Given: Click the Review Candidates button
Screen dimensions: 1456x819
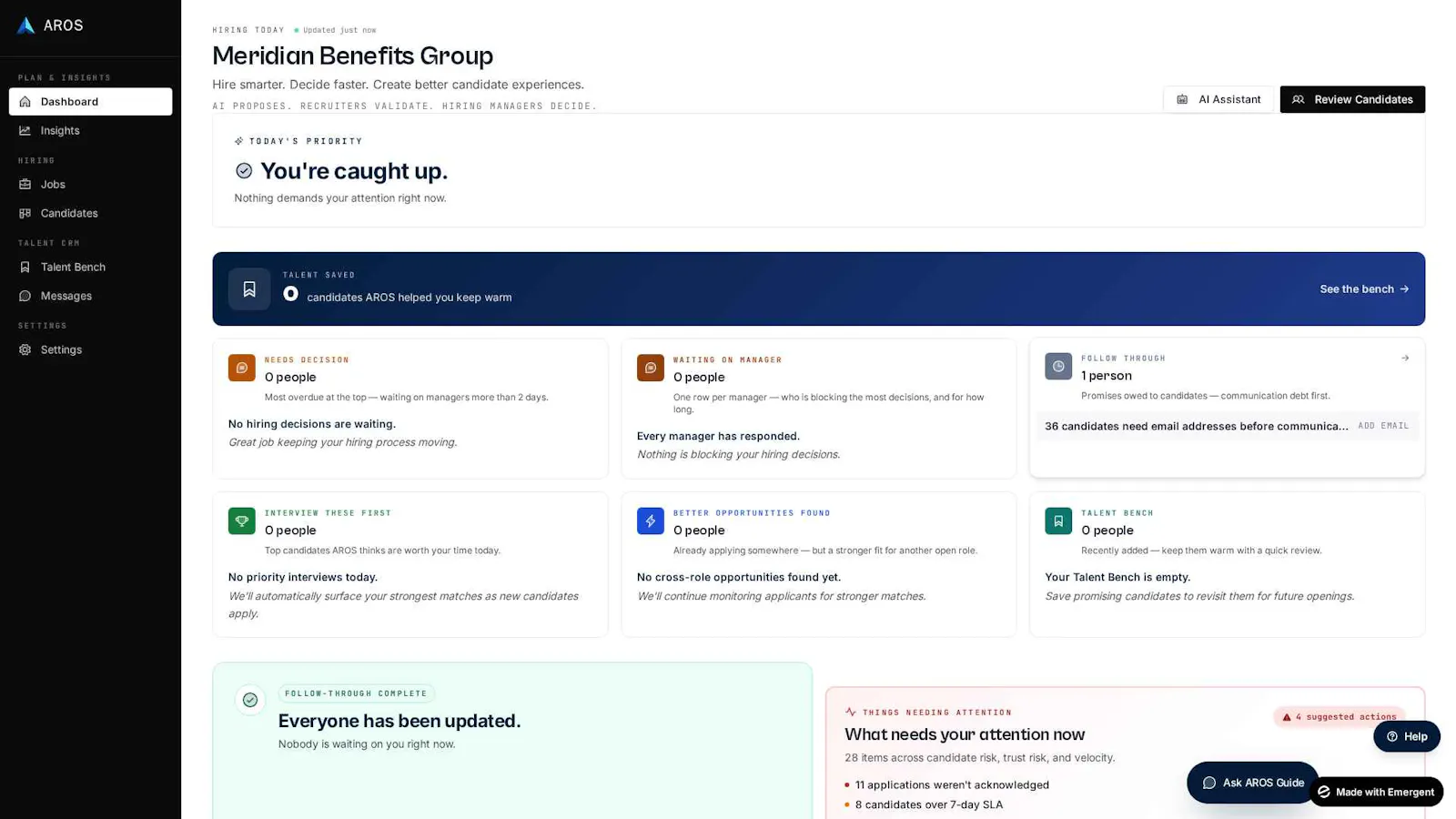Looking at the screenshot, I should (1352, 99).
